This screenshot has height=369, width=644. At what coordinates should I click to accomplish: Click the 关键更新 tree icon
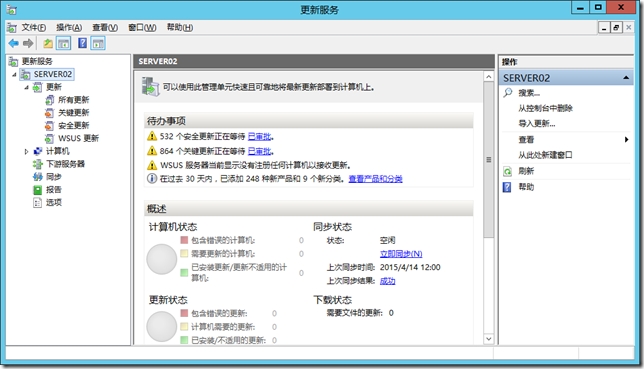pos(49,113)
